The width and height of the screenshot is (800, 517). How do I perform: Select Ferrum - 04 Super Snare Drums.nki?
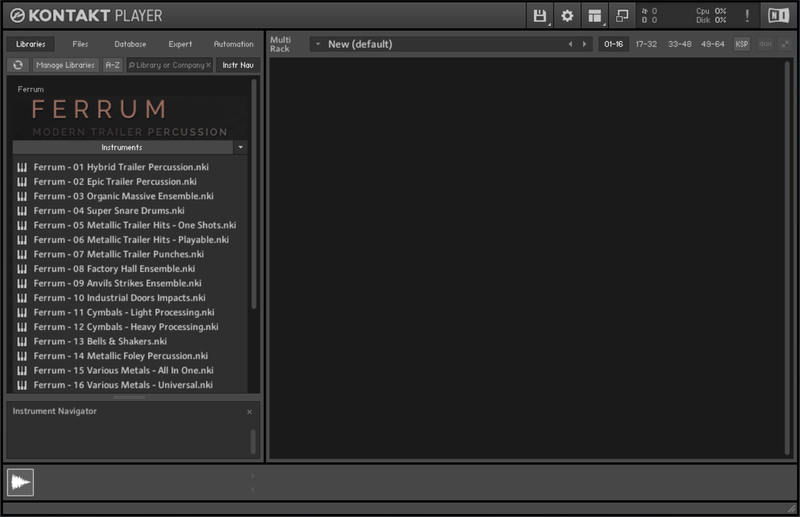109,211
